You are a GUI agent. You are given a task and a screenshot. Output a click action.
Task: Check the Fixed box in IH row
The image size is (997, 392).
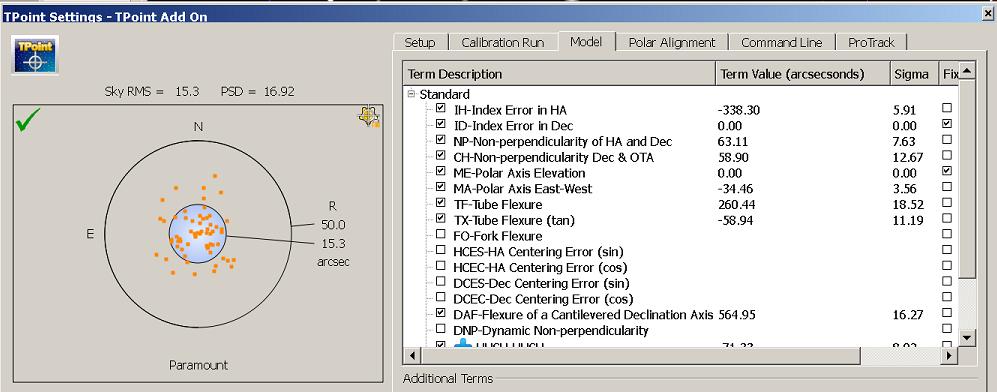point(947,109)
